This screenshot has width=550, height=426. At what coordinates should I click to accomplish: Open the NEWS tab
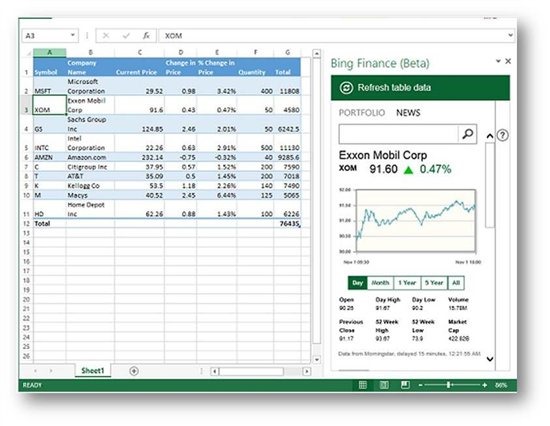408,113
